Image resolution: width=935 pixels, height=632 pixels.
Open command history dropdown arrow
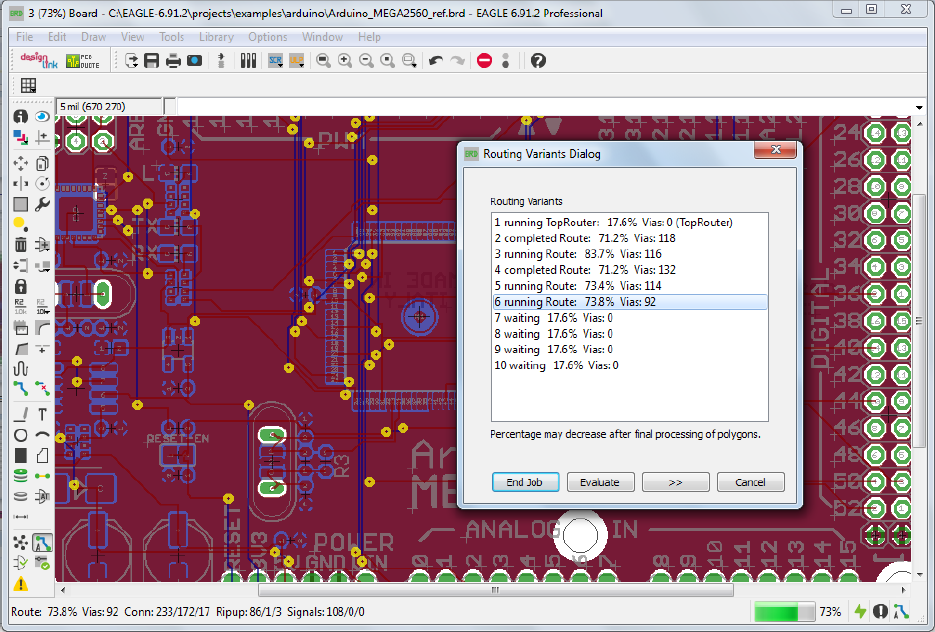click(x=918, y=107)
